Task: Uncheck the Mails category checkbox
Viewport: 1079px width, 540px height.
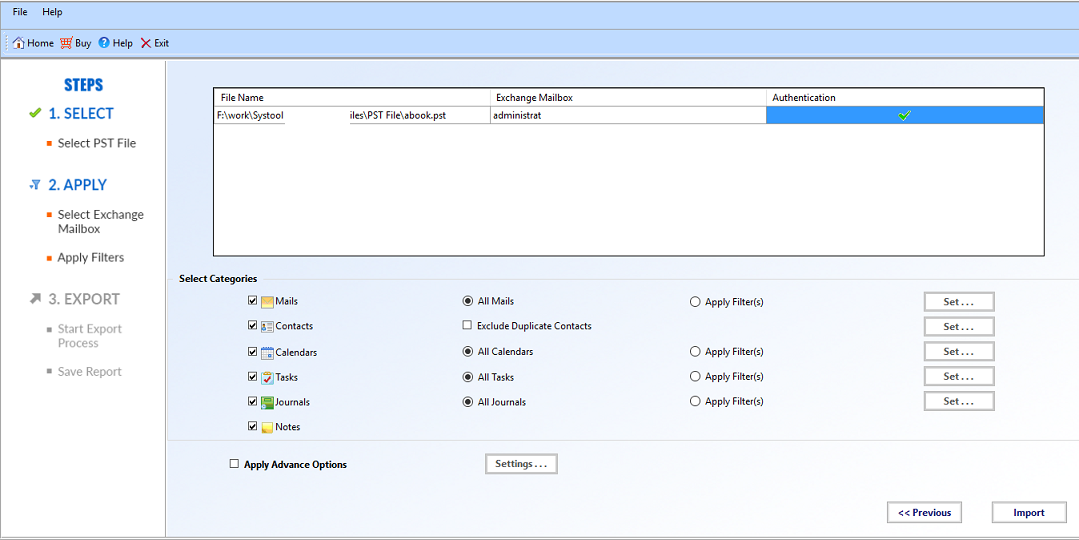Action: [x=253, y=301]
